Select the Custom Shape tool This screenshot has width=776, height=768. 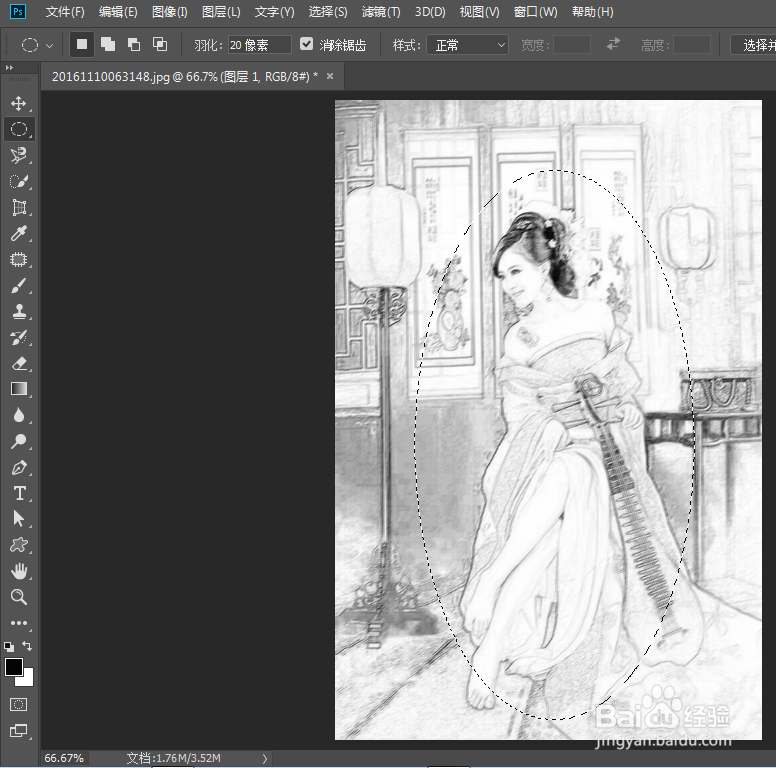click(x=19, y=545)
